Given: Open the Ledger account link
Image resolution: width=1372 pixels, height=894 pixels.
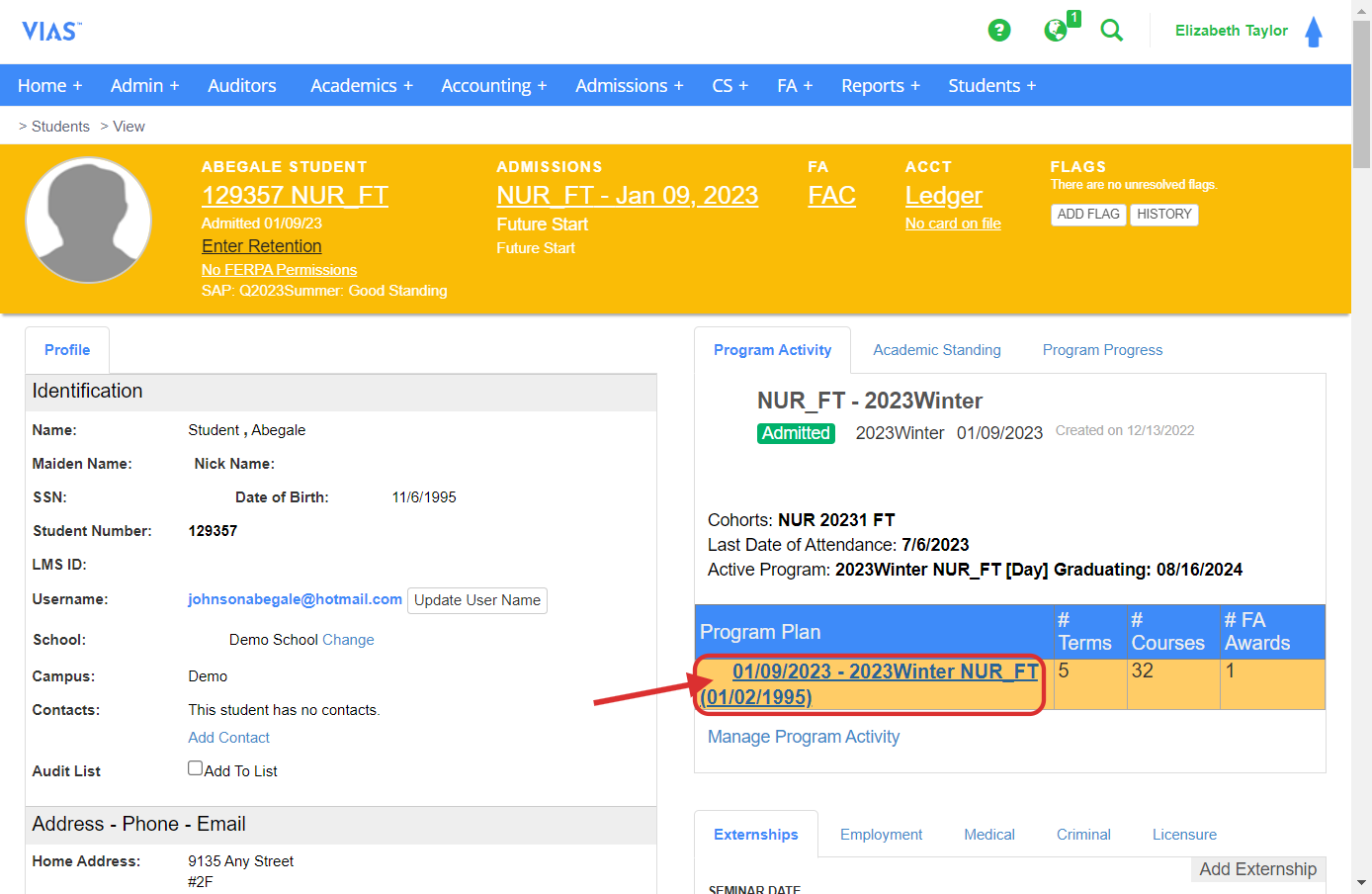Looking at the screenshot, I should [x=943, y=196].
